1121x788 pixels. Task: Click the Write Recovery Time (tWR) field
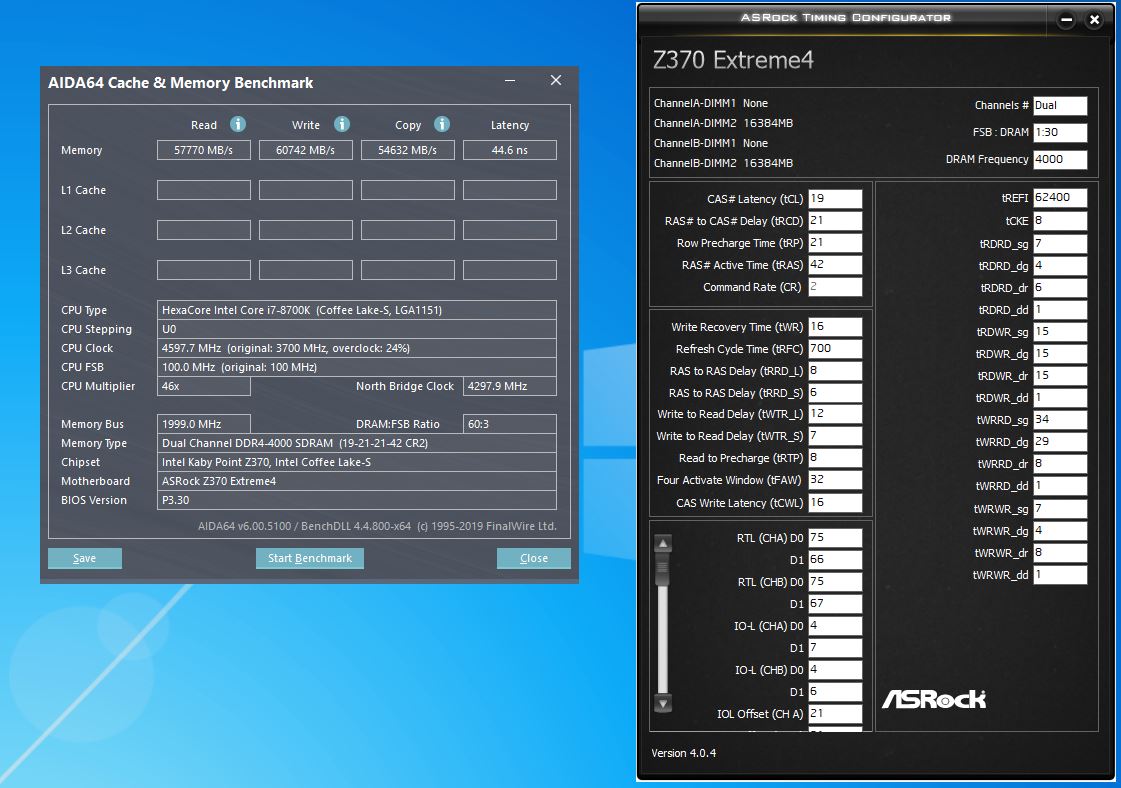click(835, 327)
